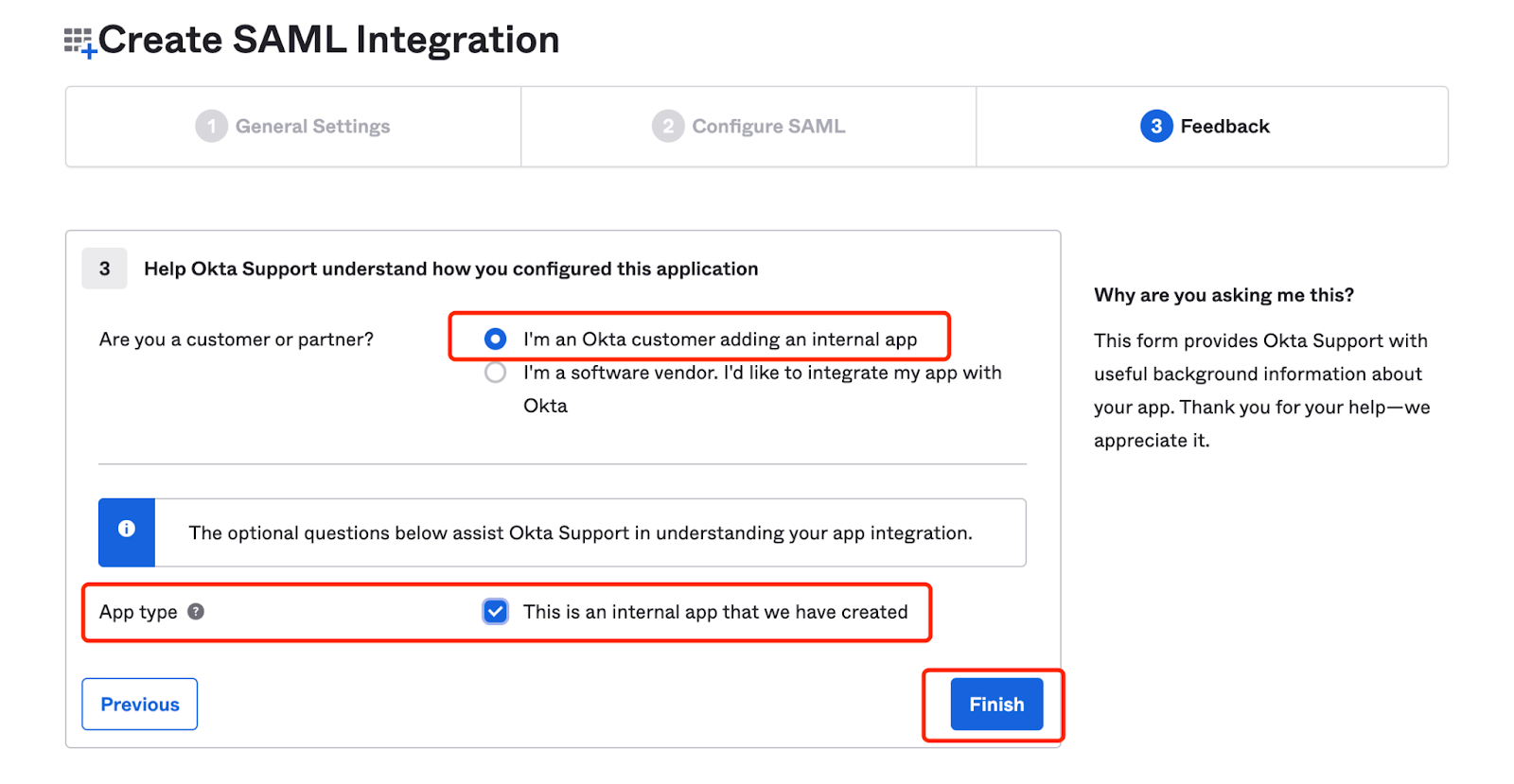
Task: Toggle internal app we have created checkbox
Action: (x=496, y=612)
